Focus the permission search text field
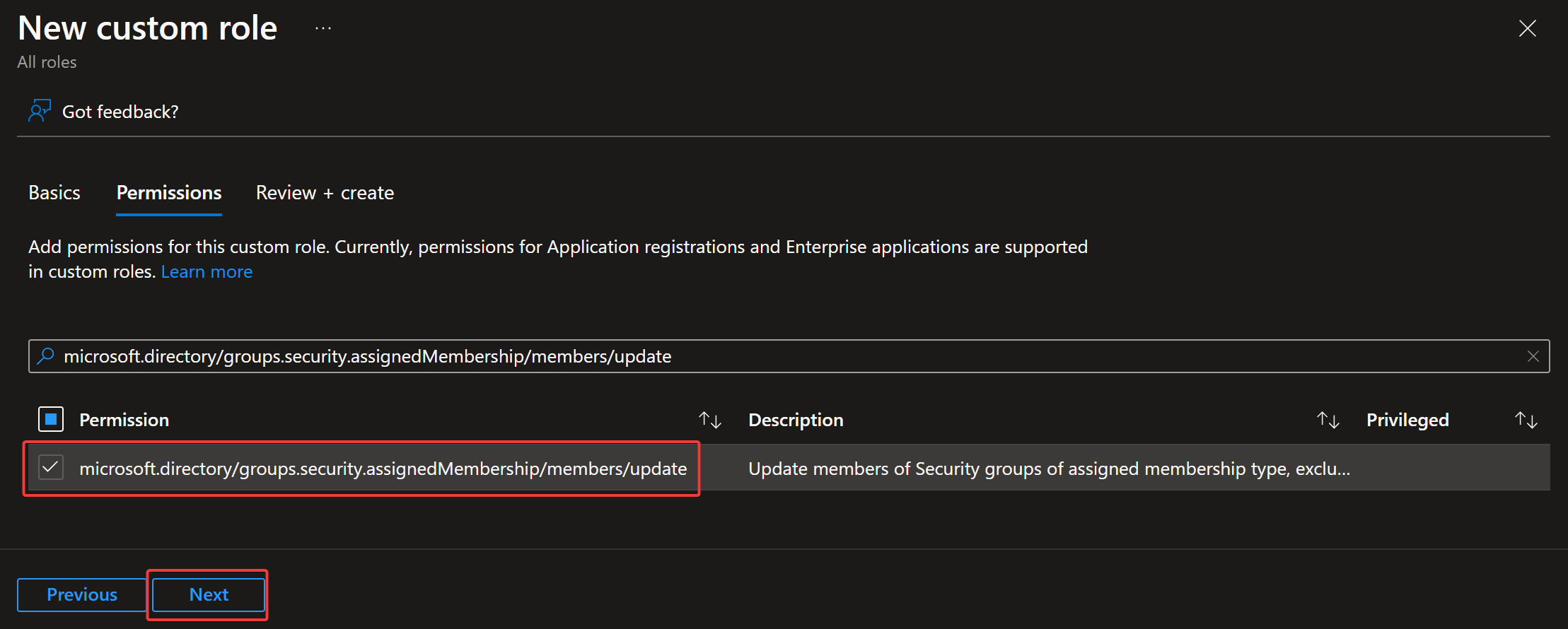The width and height of the screenshot is (1568, 629). pos(778,356)
